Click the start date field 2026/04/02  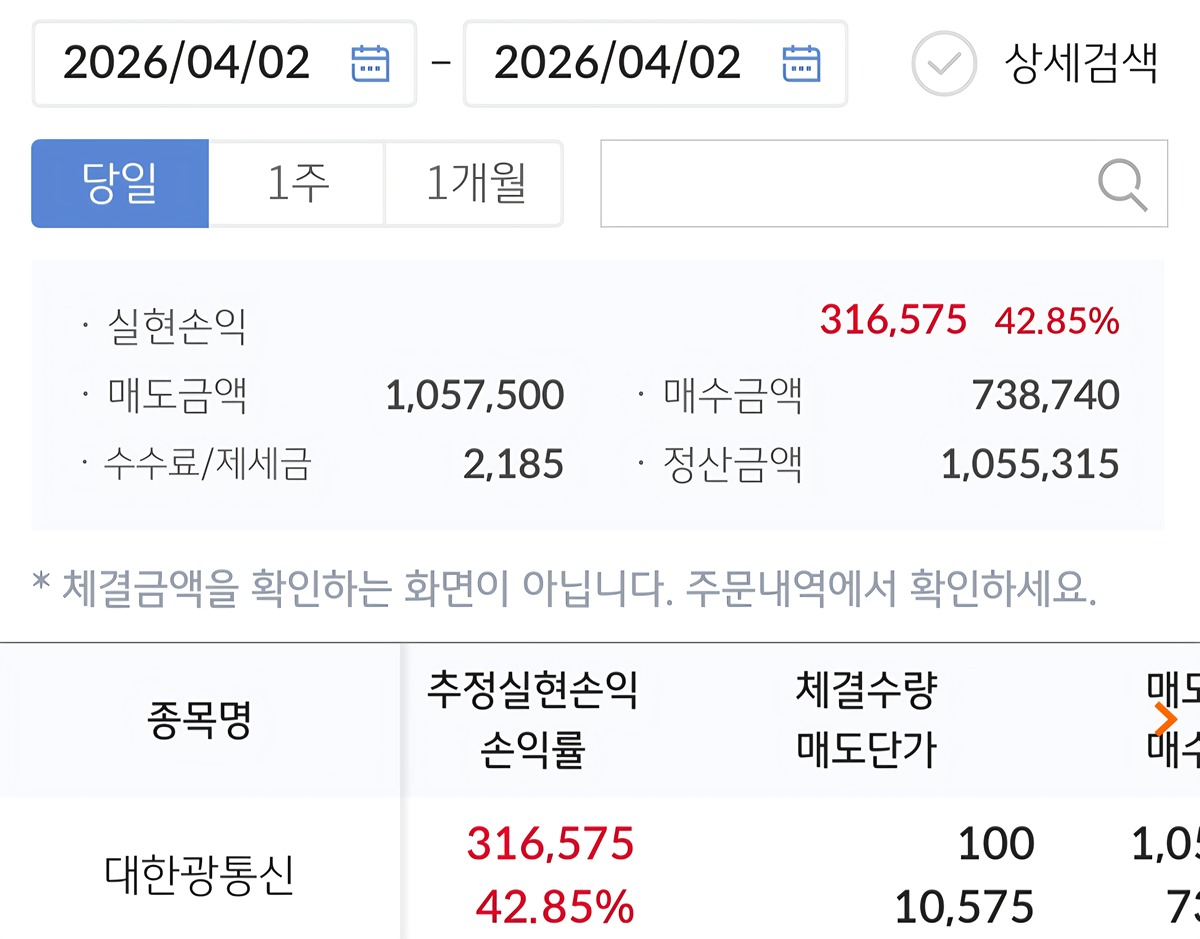click(x=187, y=63)
